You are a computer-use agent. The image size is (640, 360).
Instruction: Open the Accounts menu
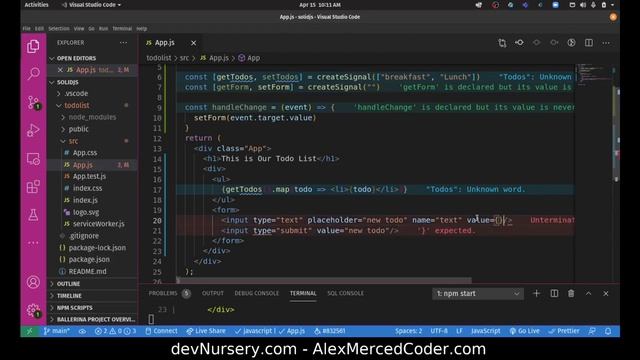tap(33, 282)
